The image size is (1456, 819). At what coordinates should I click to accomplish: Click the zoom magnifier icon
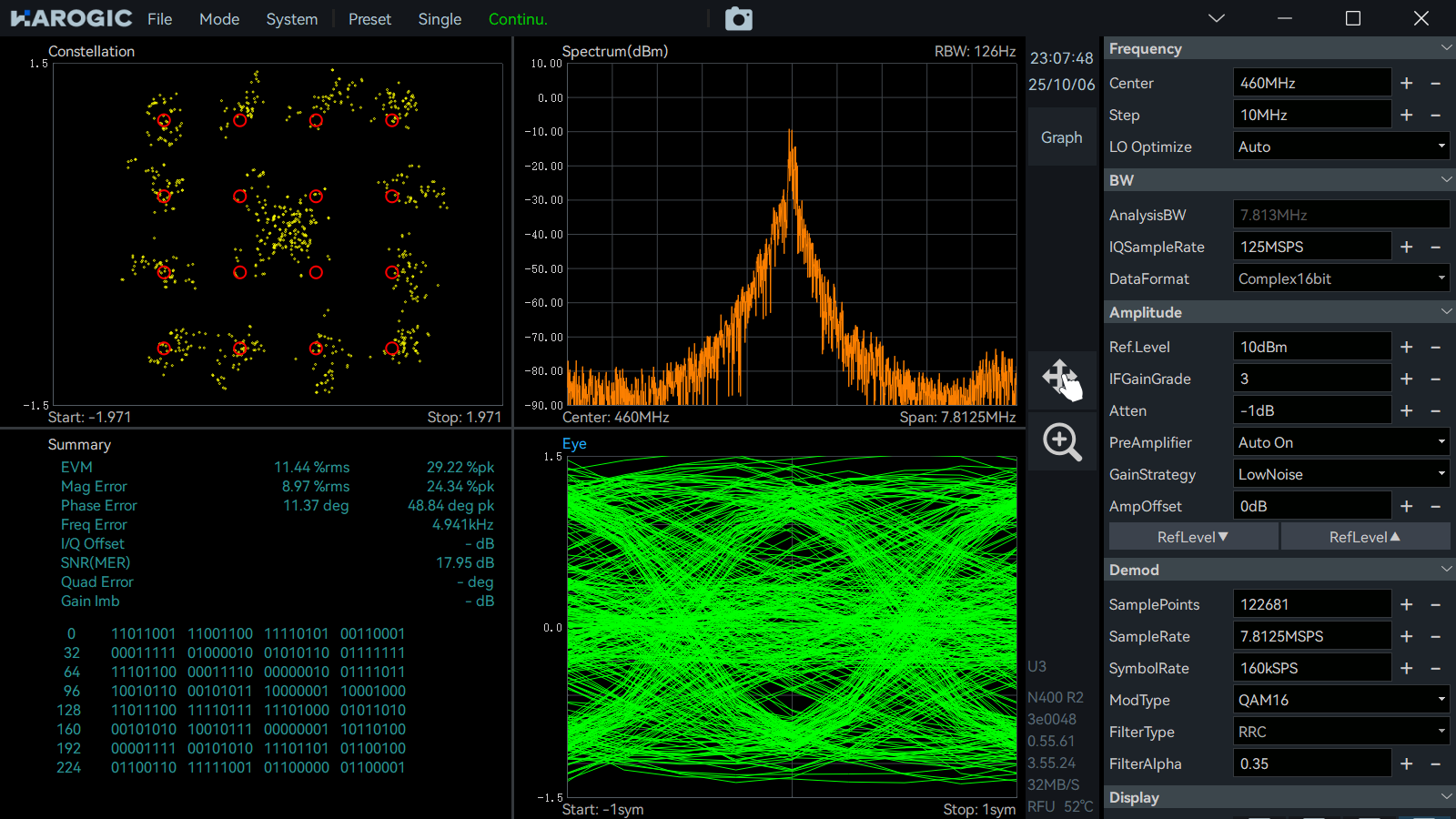tap(1062, 442)
